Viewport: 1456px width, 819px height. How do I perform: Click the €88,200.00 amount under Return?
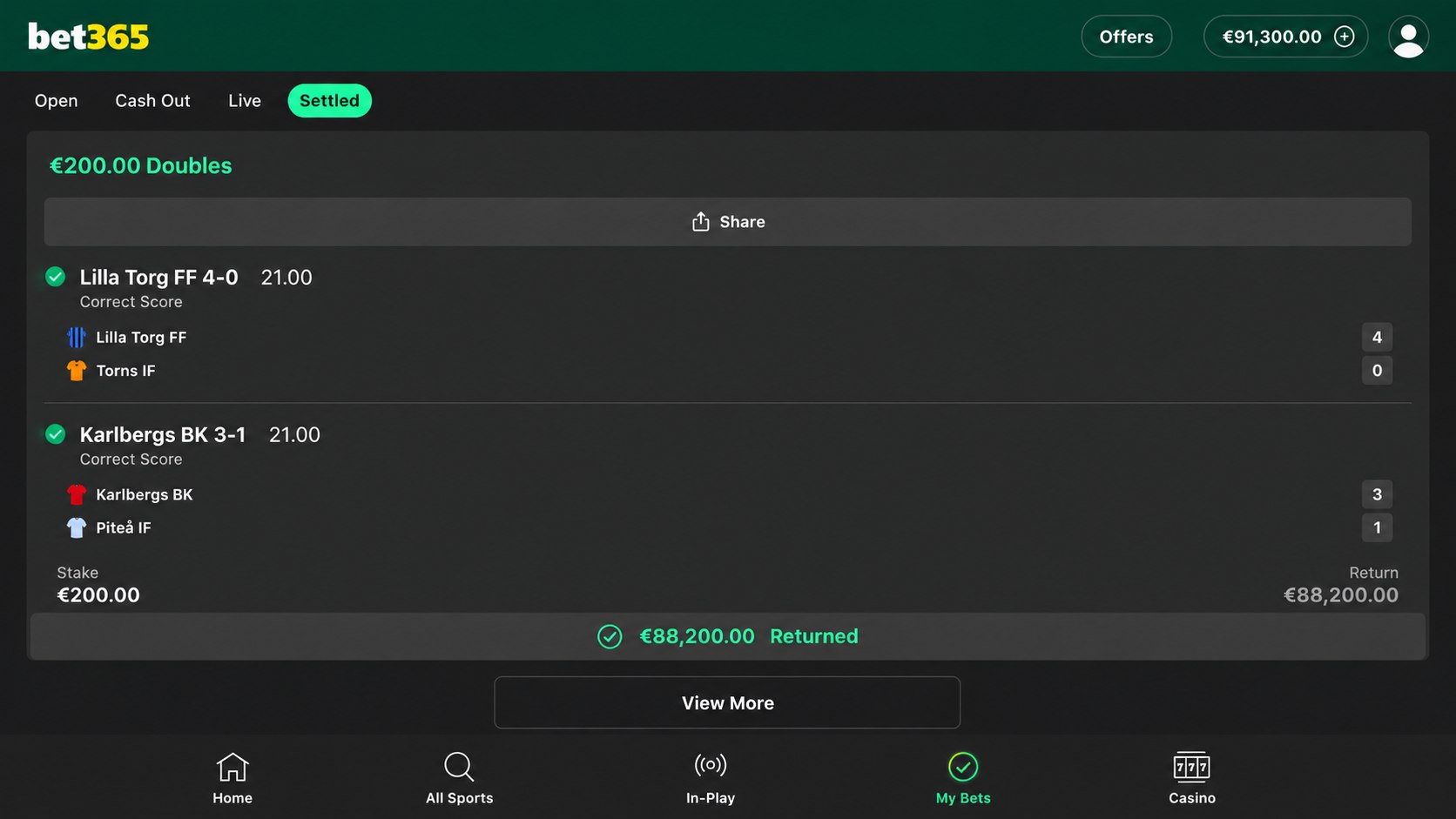(1341, 595)
